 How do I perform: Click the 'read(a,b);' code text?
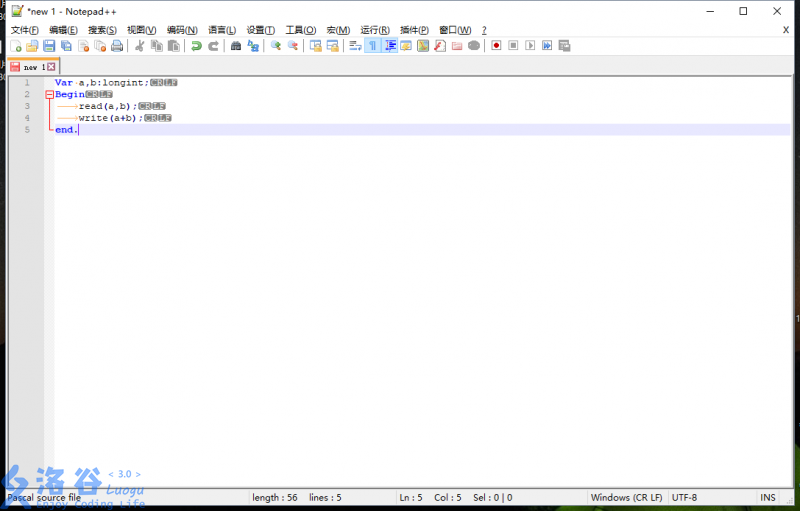tap(108, 106)
